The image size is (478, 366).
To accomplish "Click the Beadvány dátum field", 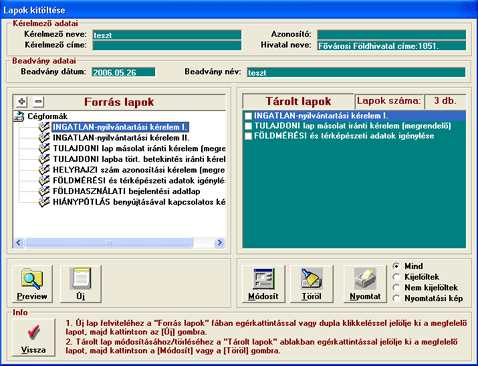I will (124, 72).
